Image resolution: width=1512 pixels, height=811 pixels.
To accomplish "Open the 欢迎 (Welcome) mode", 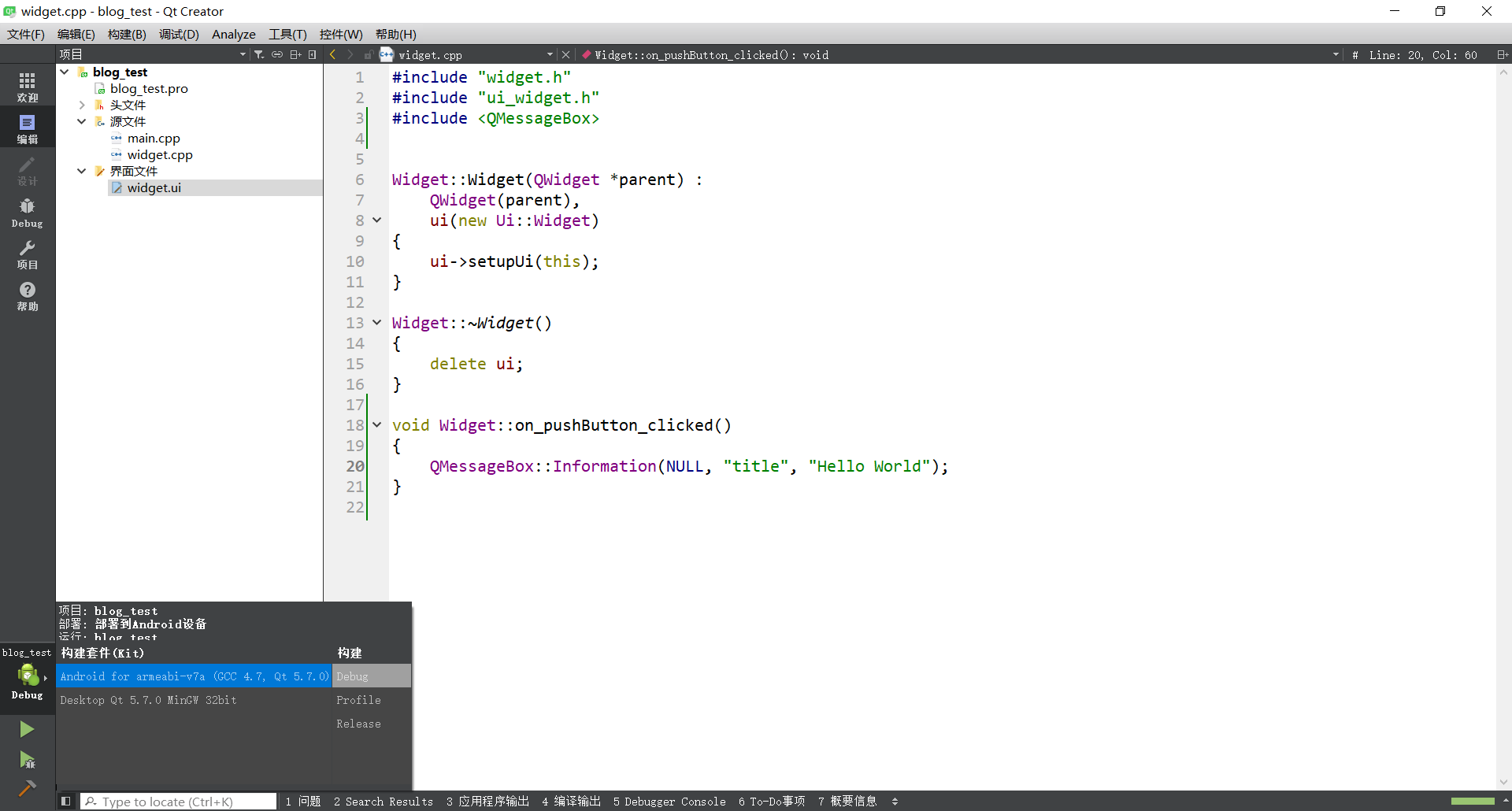I will point(28,87).
